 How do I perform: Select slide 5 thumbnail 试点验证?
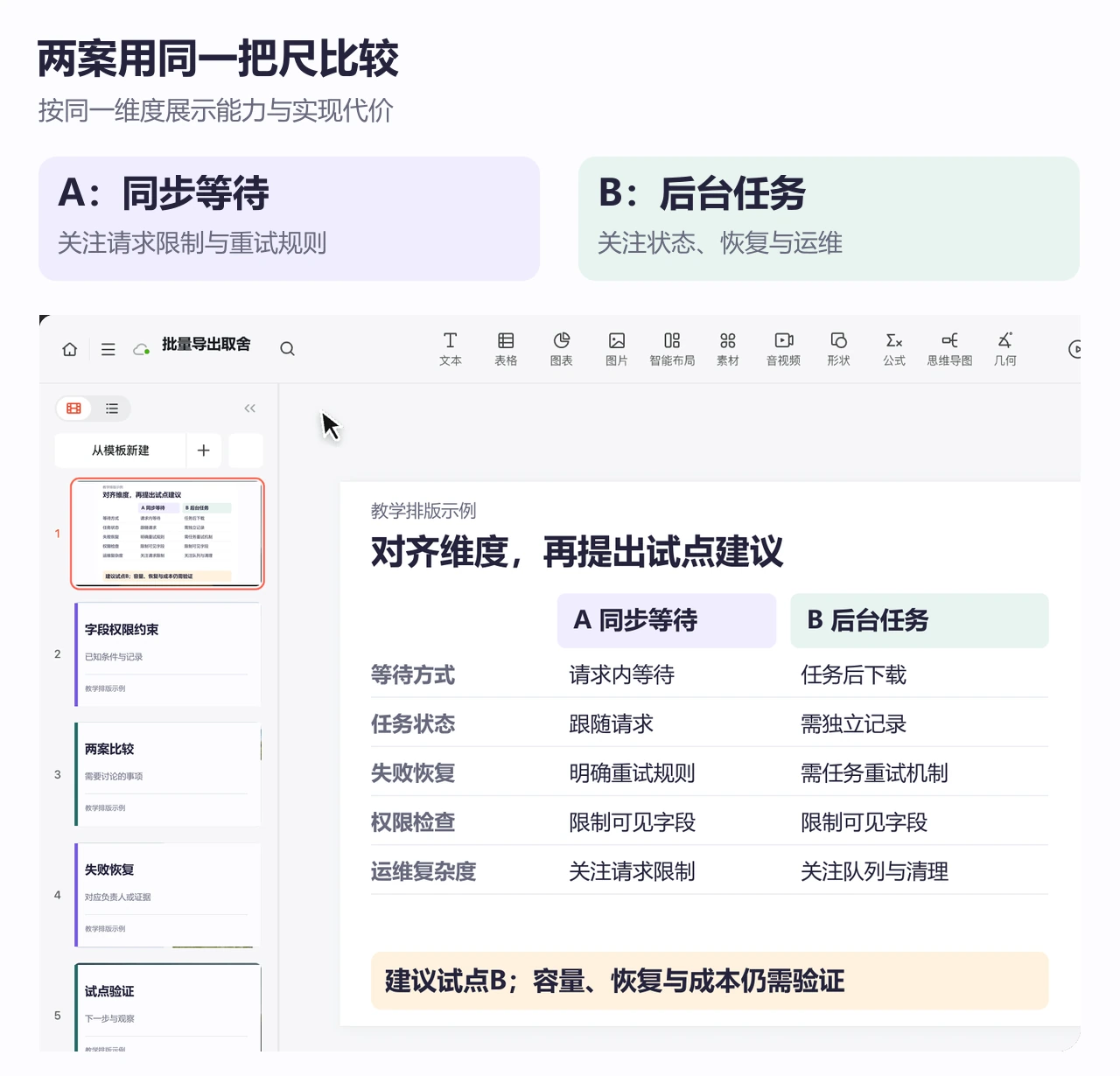[168, 1008]
